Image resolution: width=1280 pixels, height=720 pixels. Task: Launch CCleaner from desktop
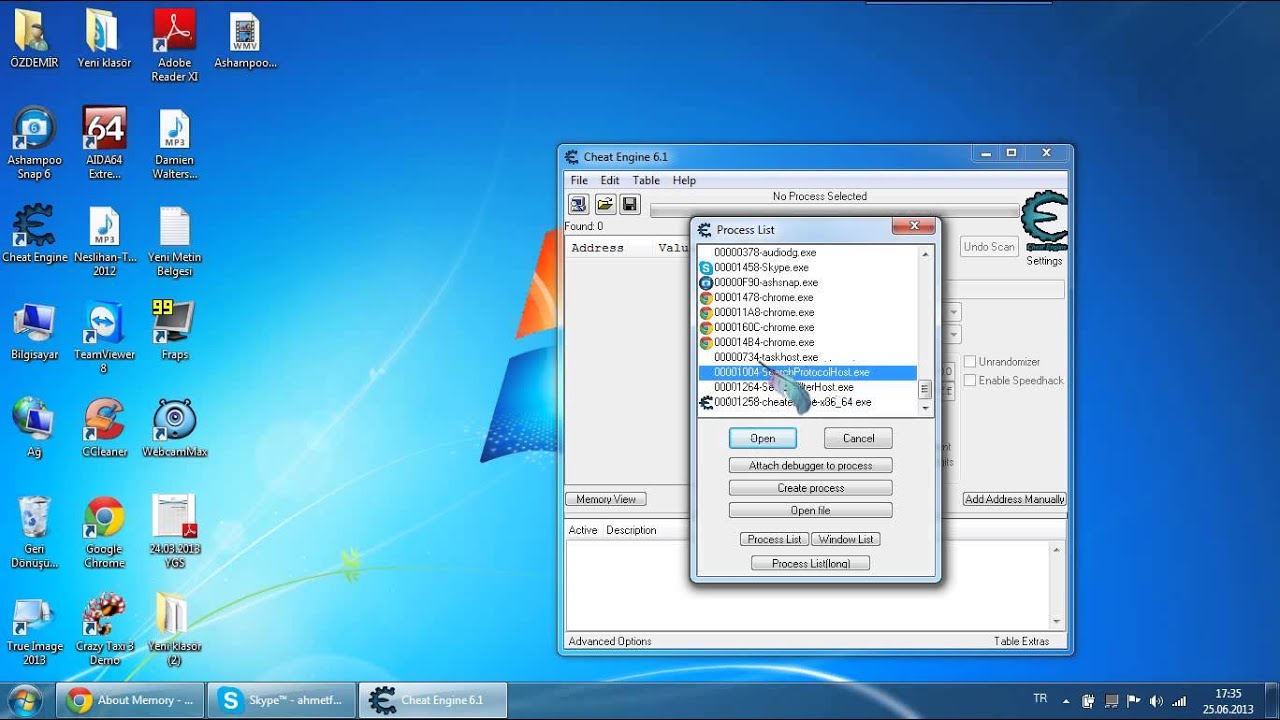click(104, 428)
